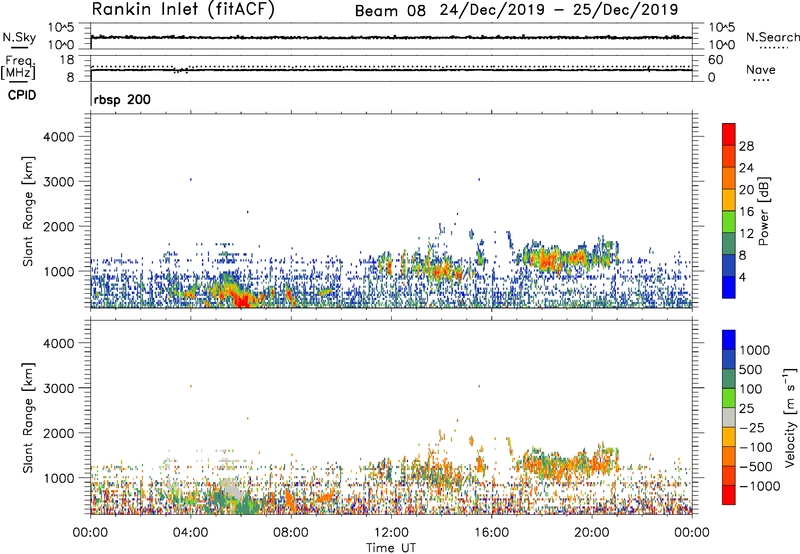Click the 'Slant Range [km]' label of the power panel

[x=28, y=211]
